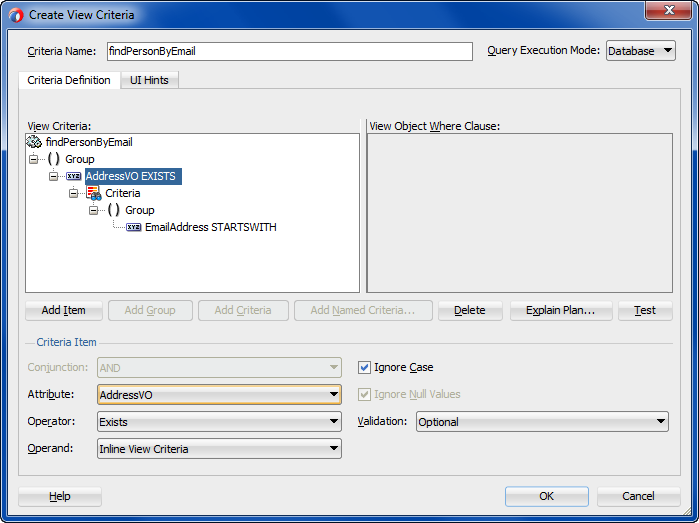Select the Criteria tree row label
The height and width of the screenshot is (523, 699).
[x=123, y=194]
